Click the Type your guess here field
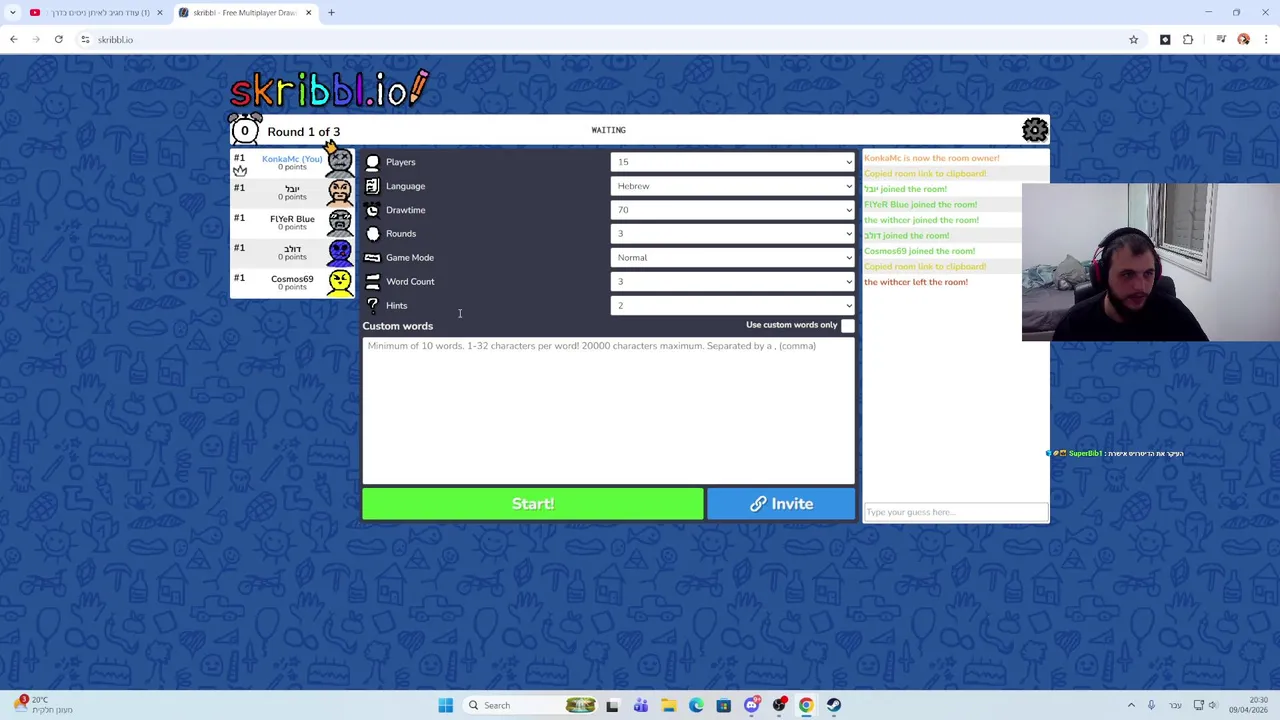The height and width of the screenshot is (720, 1280). pos(956,512)
